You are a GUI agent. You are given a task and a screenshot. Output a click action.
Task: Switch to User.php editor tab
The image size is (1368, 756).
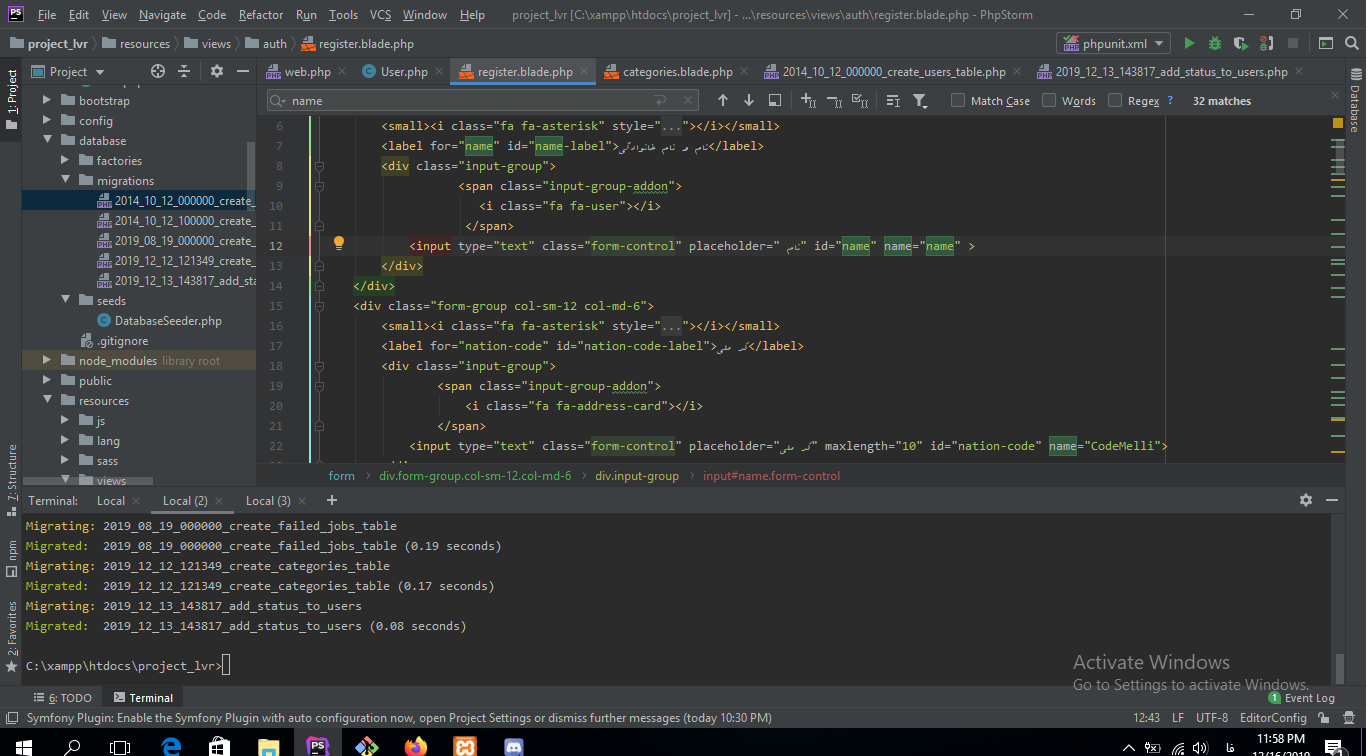(x=404, y=72)
